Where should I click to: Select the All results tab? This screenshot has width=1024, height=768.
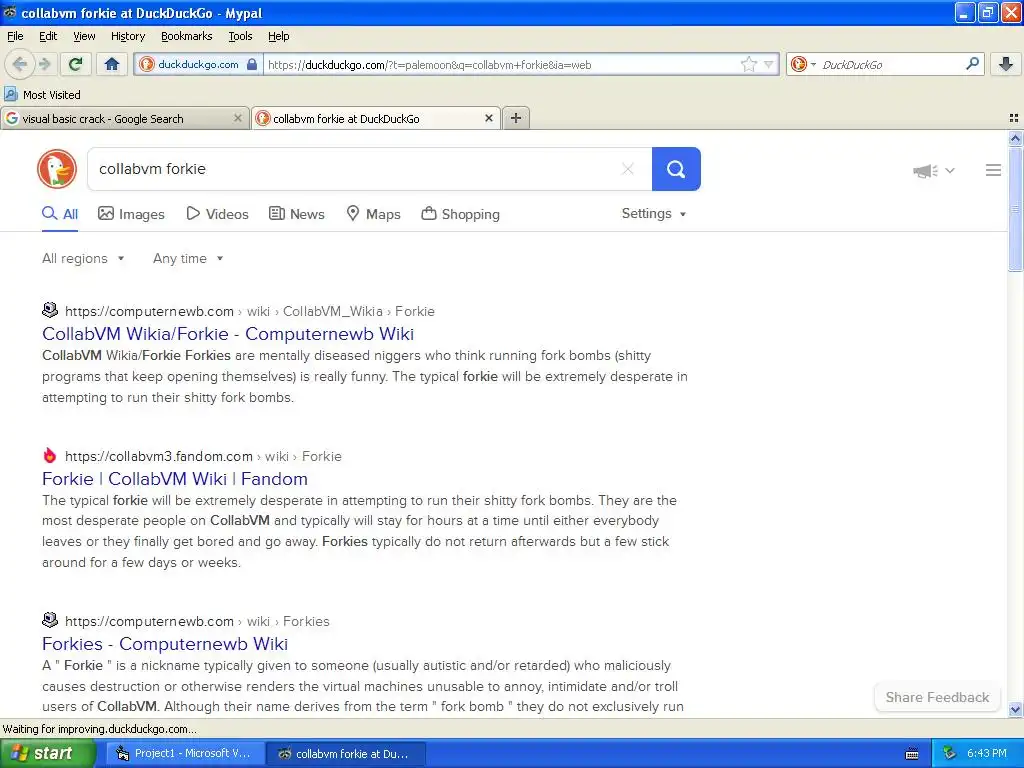(60, 214)
